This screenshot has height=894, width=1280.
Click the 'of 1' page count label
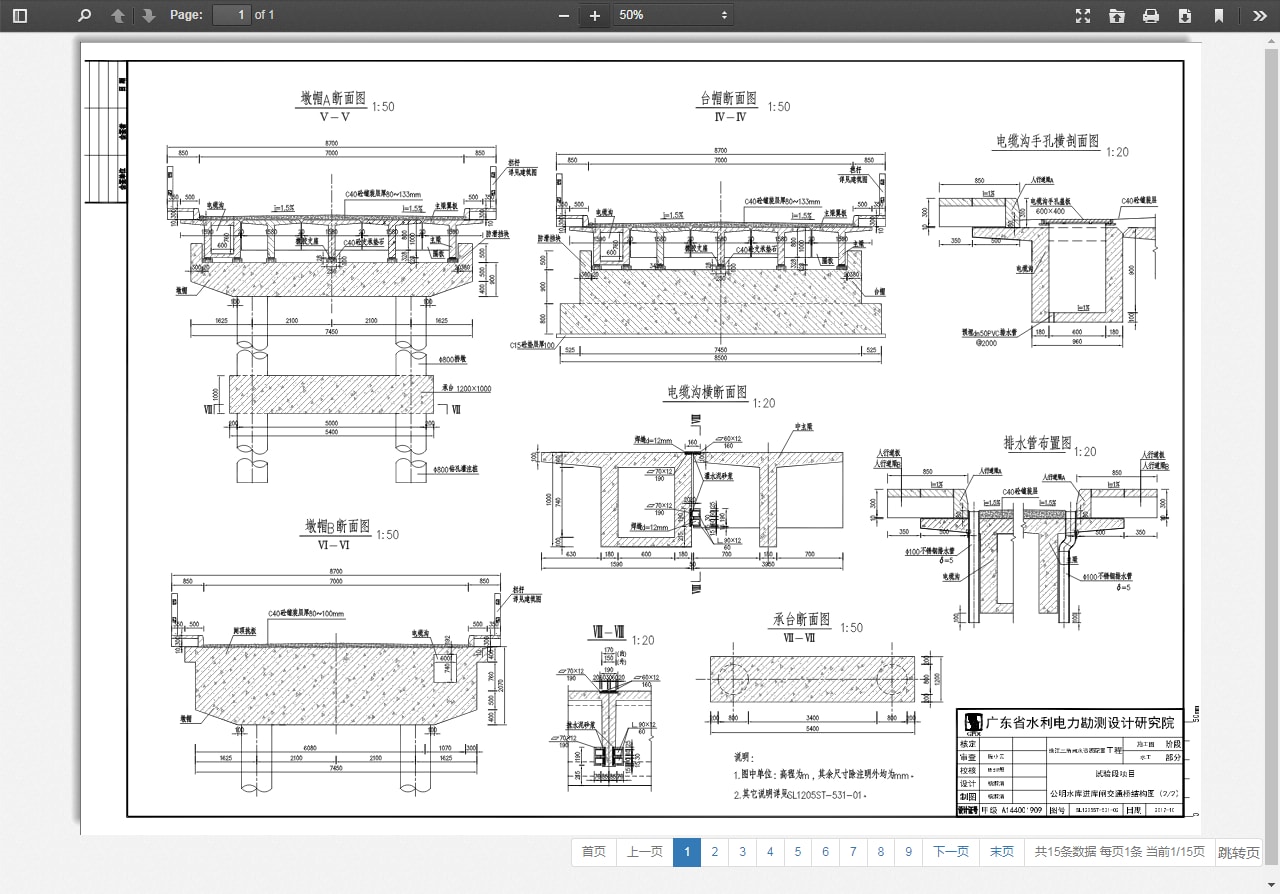[x=264, y=15]
